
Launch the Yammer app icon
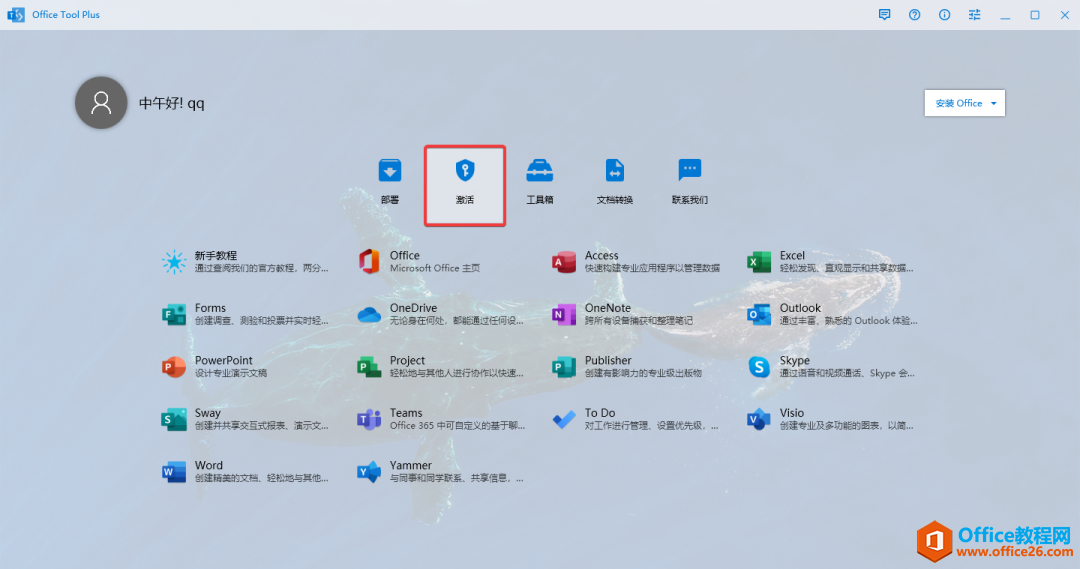(x=369, y=472)
